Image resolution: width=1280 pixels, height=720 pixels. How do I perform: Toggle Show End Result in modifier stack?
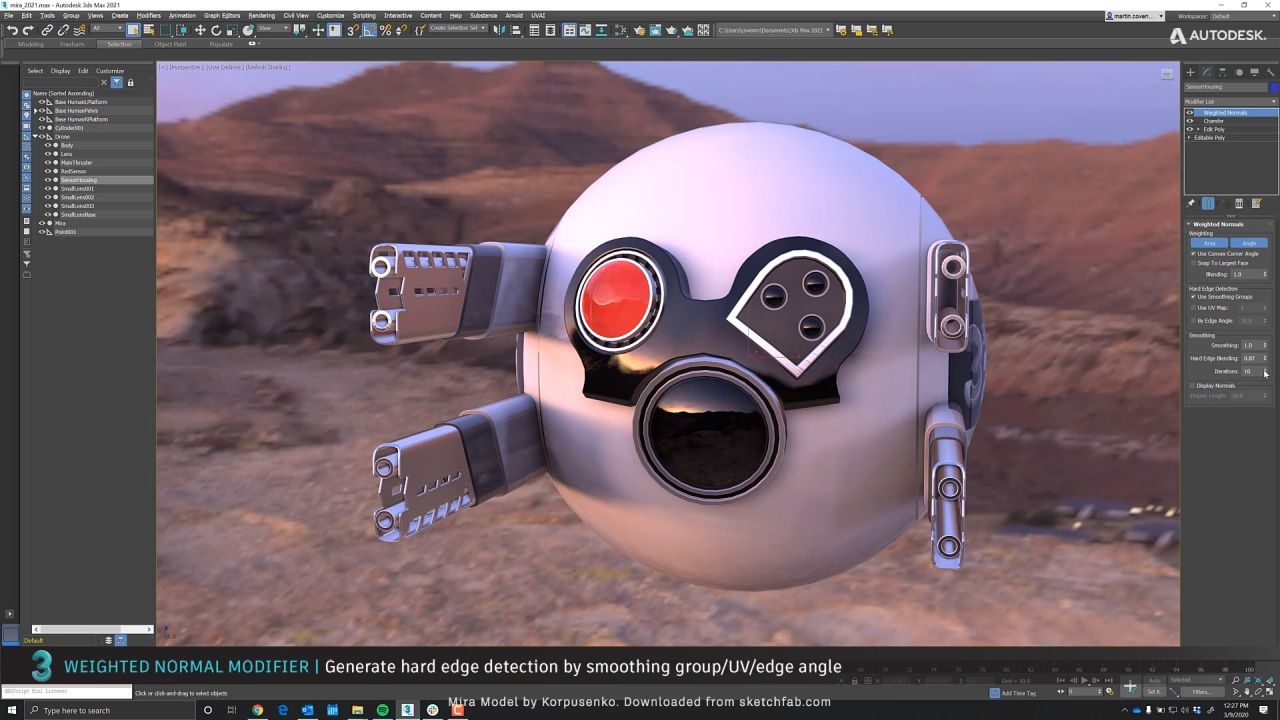pos(1208,204)
